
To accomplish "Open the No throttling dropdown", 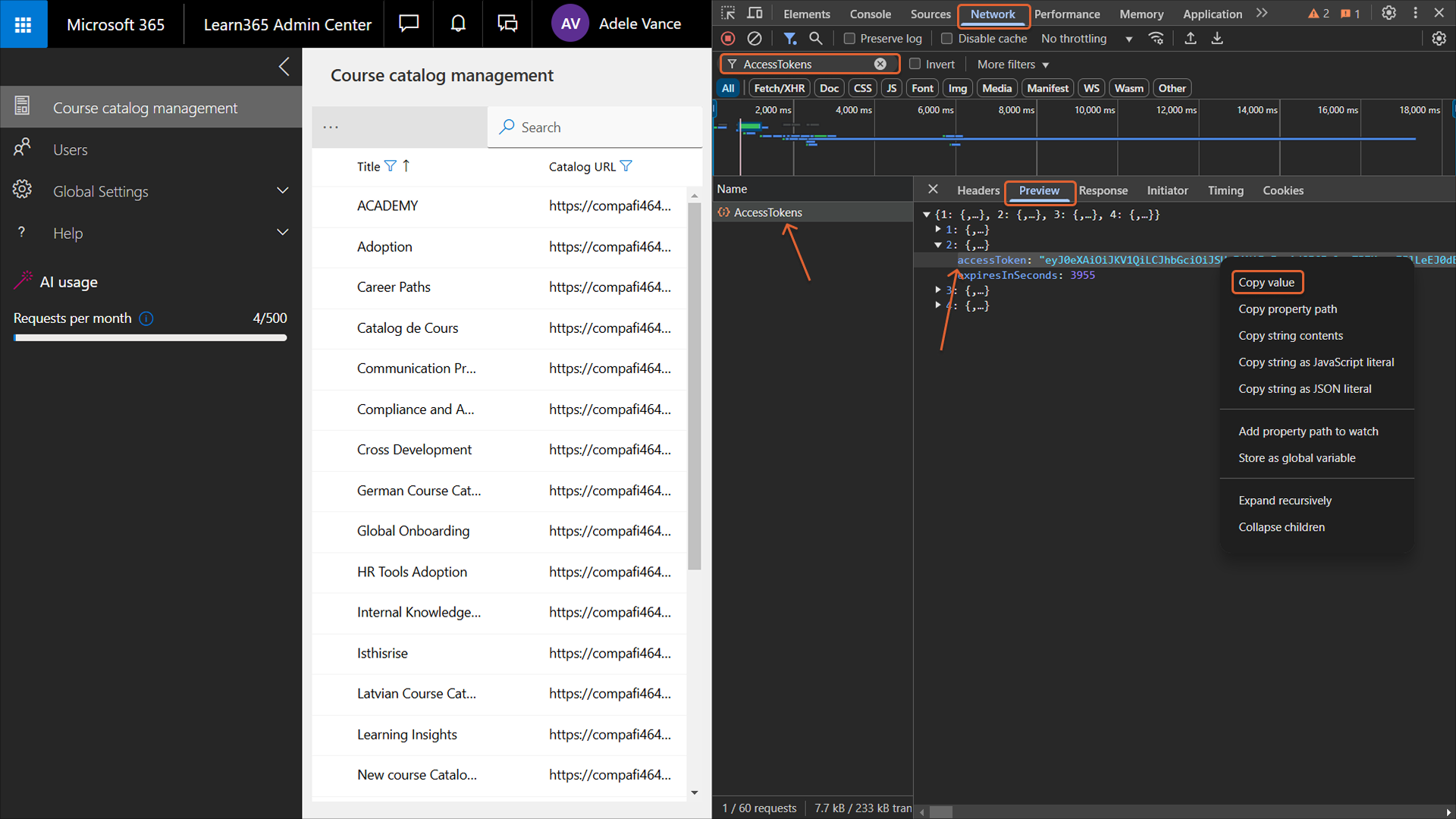I will [x=1086, y=39].
